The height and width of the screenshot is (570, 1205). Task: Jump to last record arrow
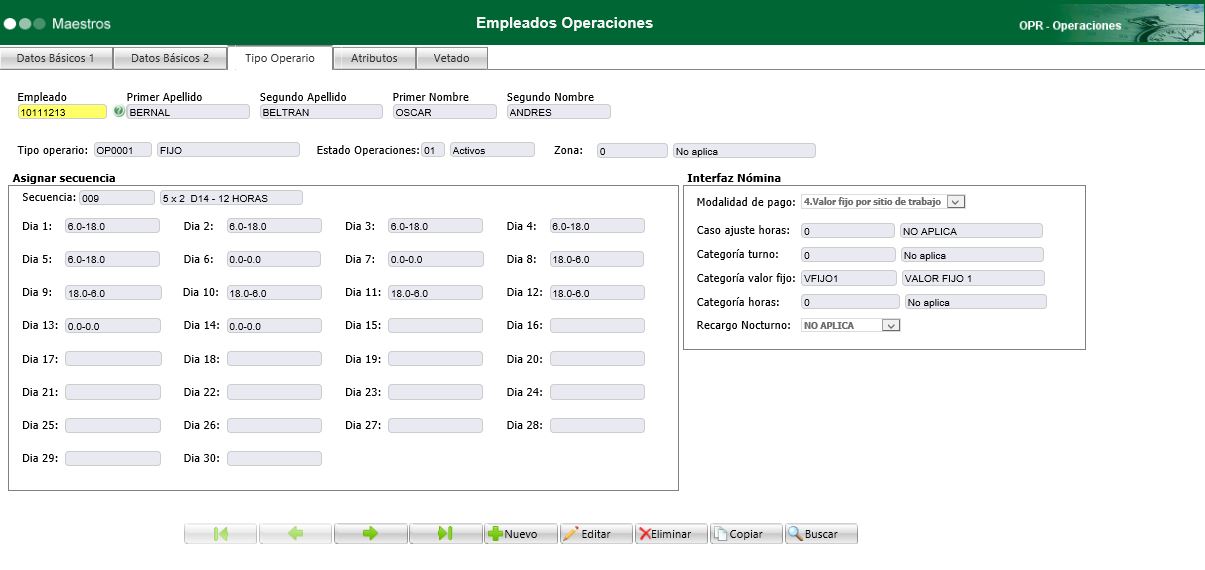pyautogui.click(x=446, y=534)
